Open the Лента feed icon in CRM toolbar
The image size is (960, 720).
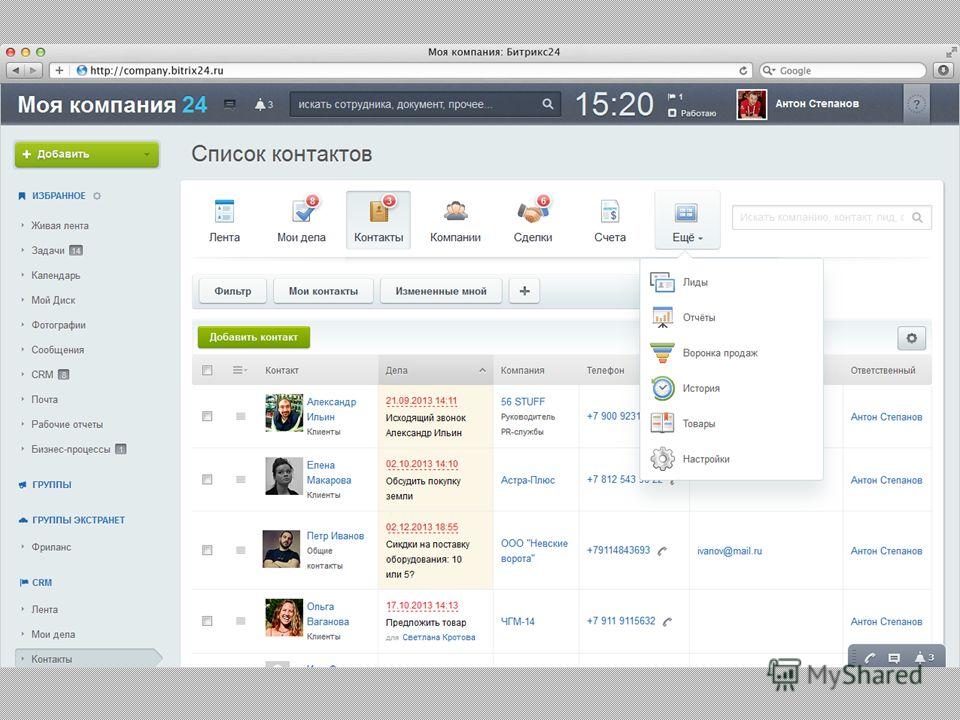[224, 220]
